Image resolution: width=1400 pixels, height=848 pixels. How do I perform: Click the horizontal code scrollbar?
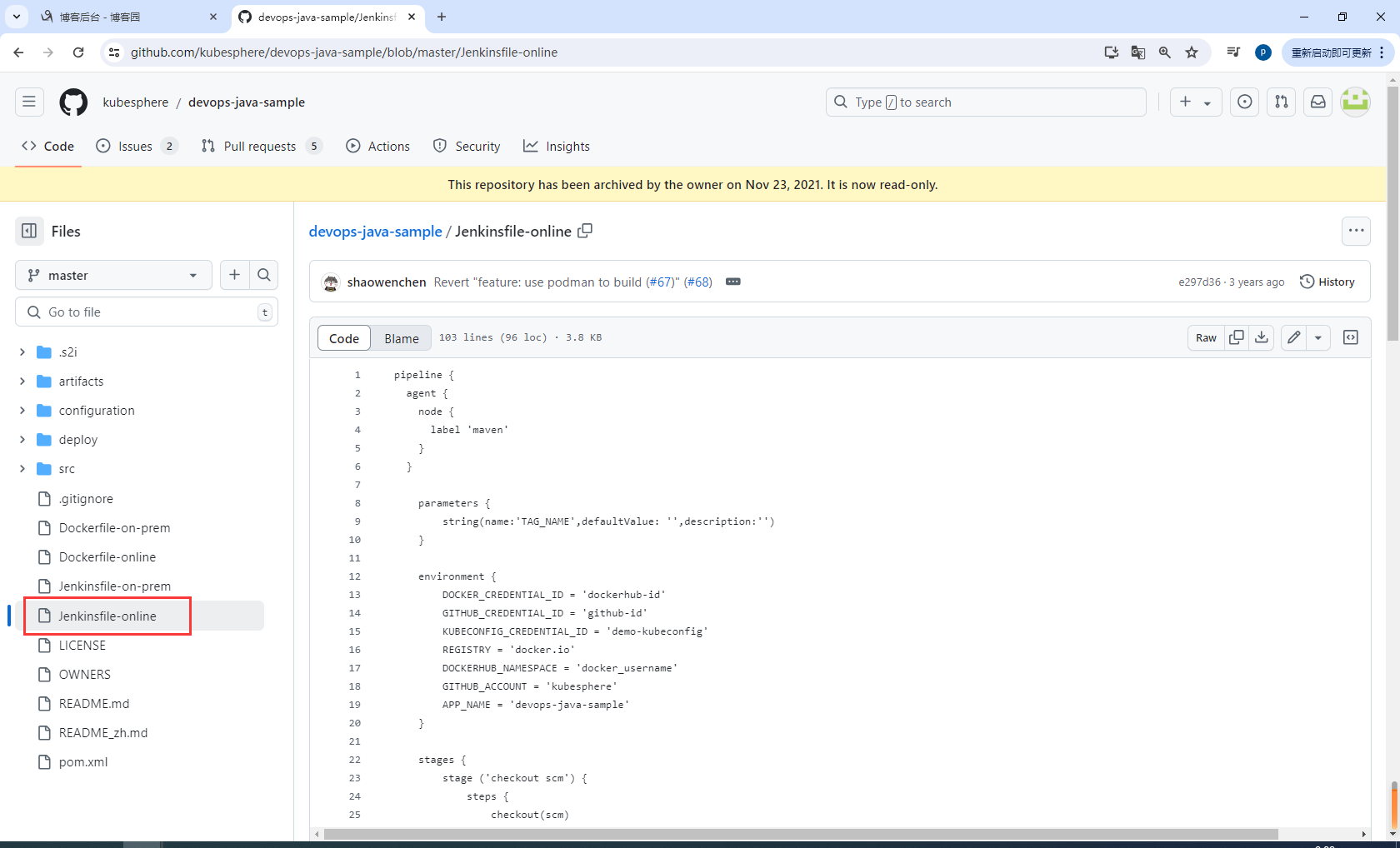coord(801,834)
